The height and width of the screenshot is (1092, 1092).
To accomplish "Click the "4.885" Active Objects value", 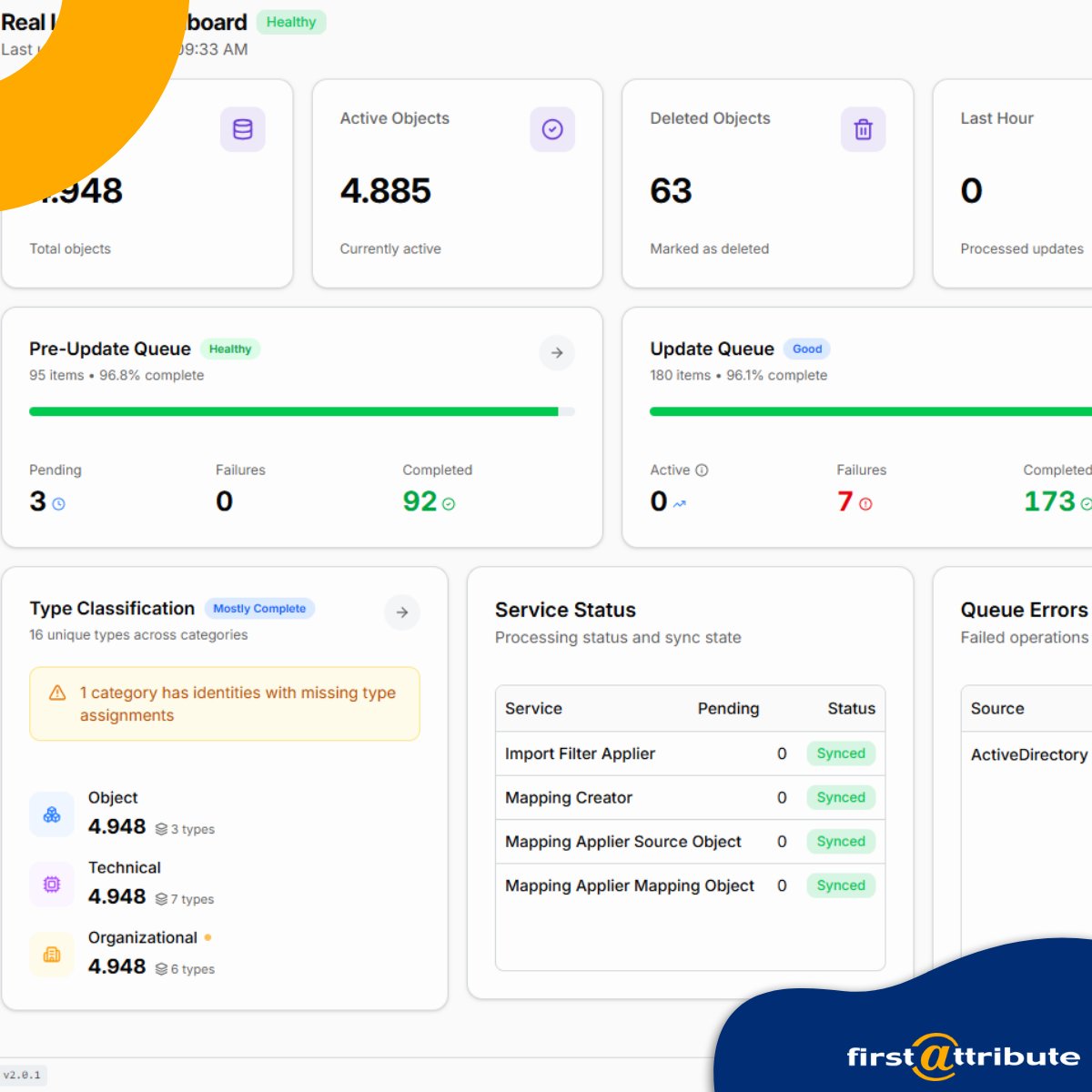I will [386, 191].
